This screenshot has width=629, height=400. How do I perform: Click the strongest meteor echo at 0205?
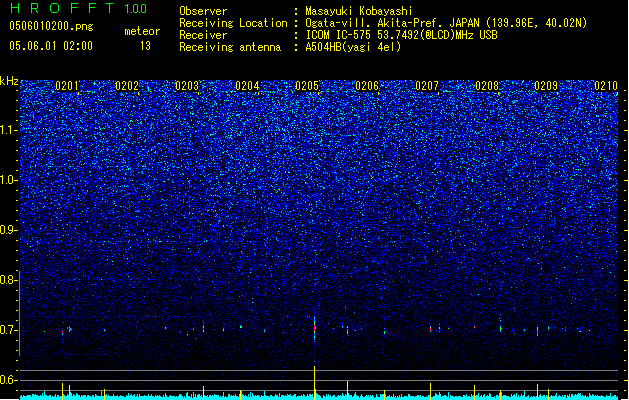[x=314, y=329]
